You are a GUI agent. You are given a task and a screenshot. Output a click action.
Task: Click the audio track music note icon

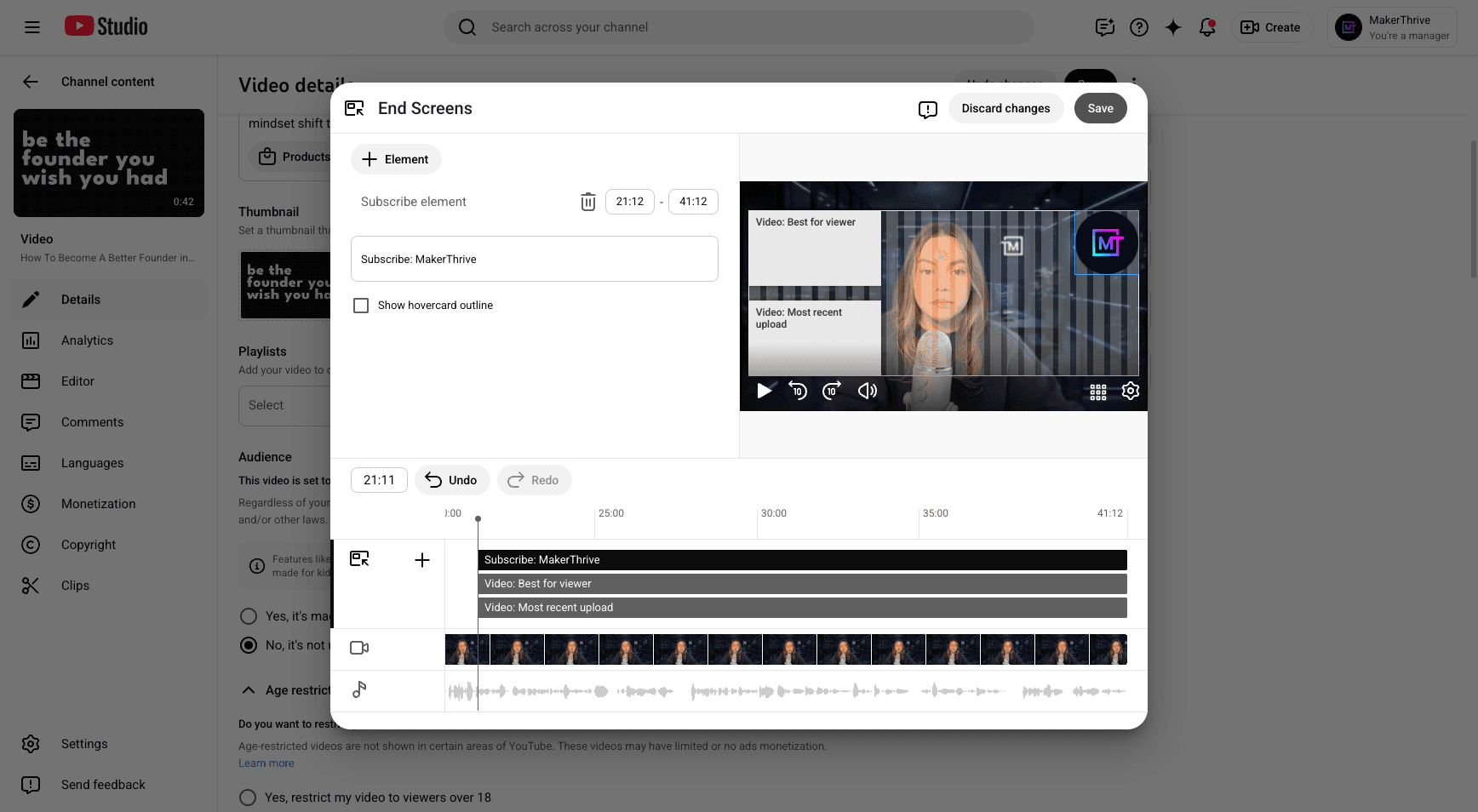[359, 689]
